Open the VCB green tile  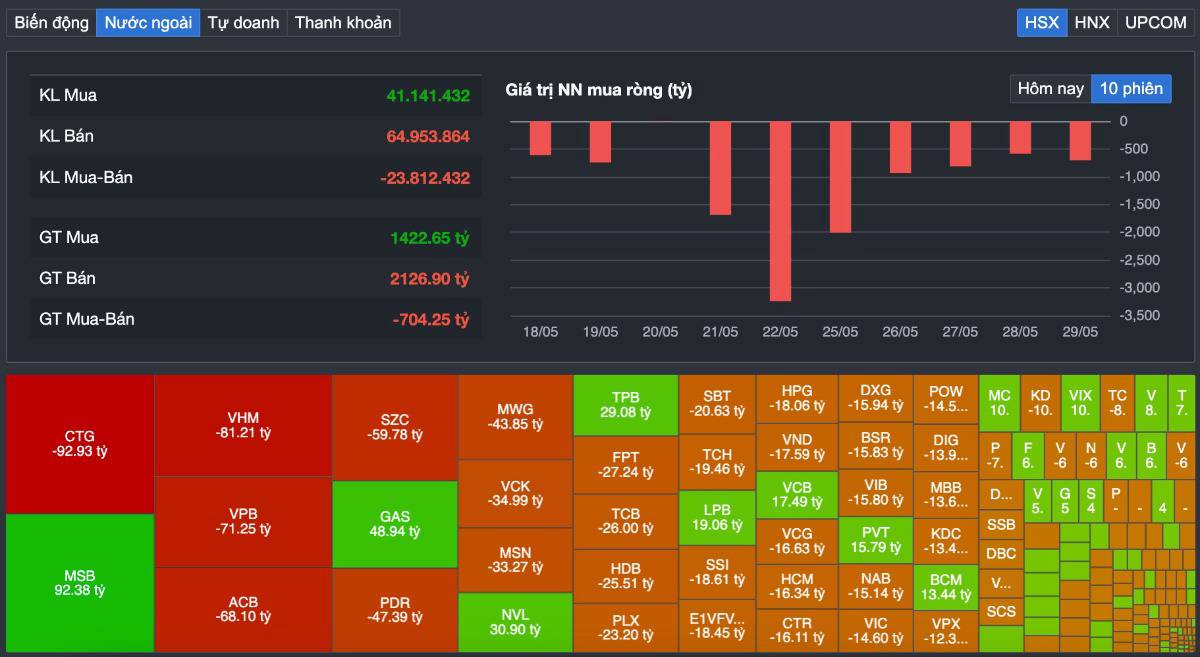tap(796, 494)
